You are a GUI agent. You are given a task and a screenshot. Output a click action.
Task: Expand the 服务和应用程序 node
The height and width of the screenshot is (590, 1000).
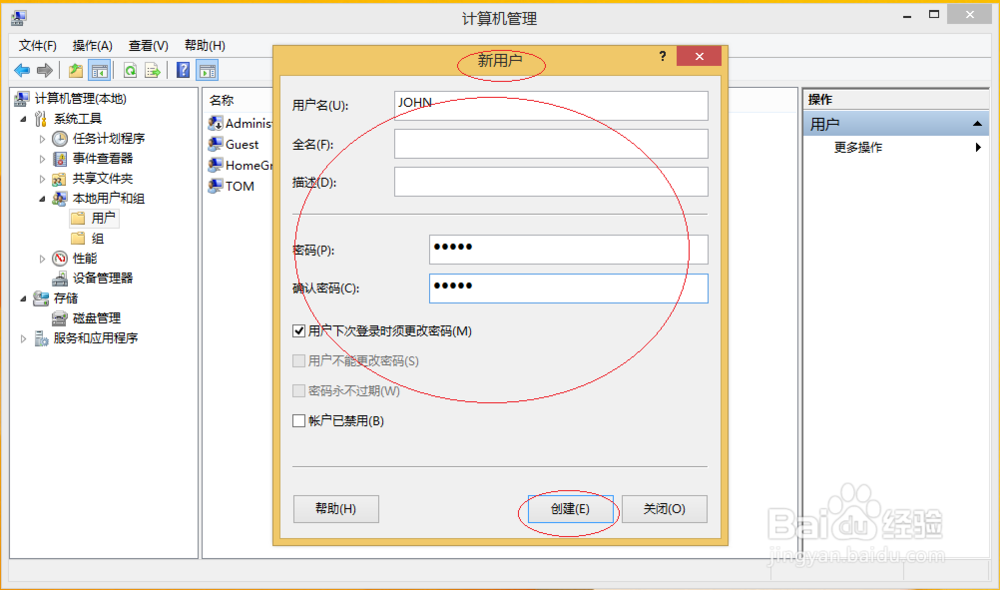(21, 338)
